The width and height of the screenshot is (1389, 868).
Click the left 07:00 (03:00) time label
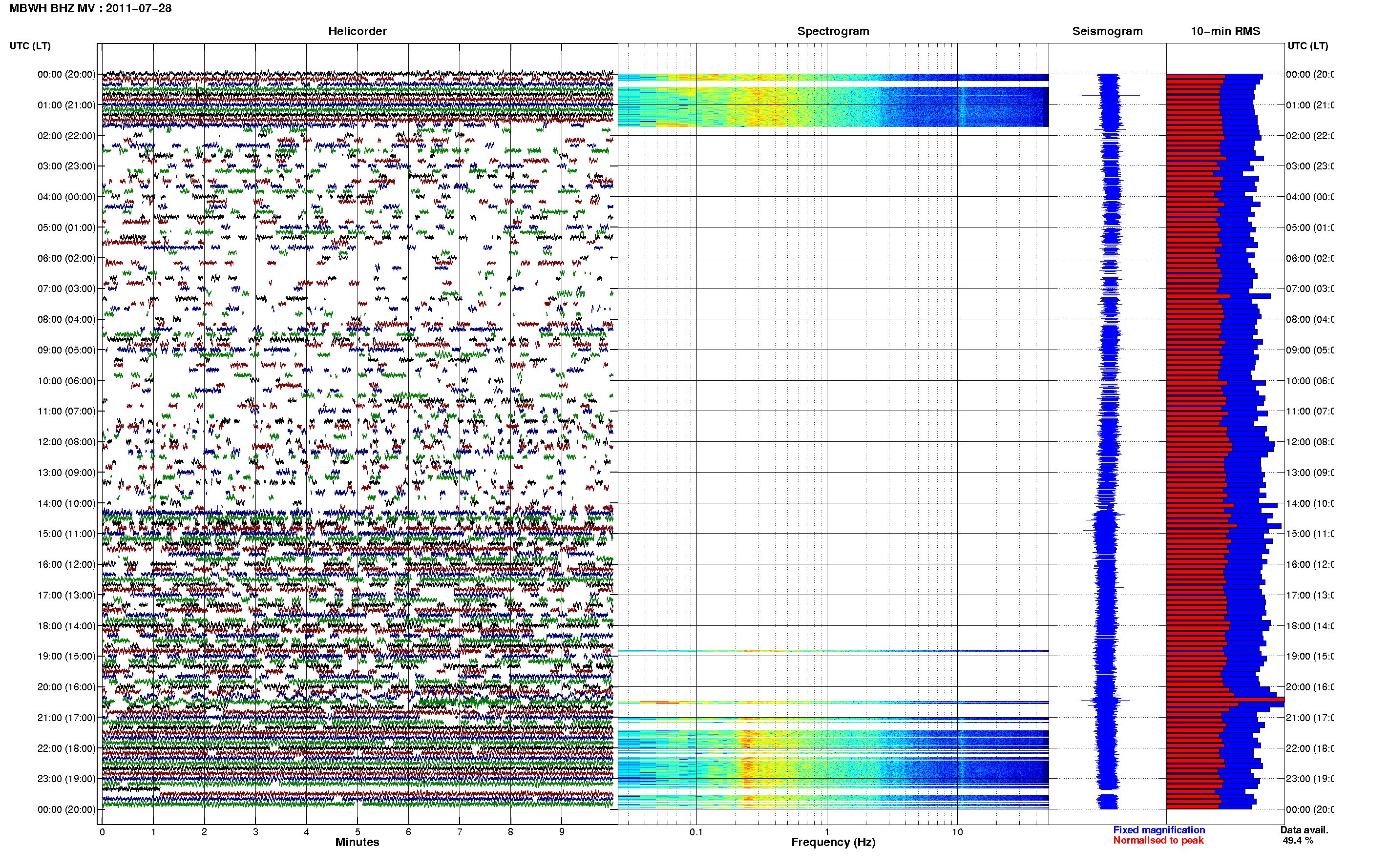click(66, 288)
